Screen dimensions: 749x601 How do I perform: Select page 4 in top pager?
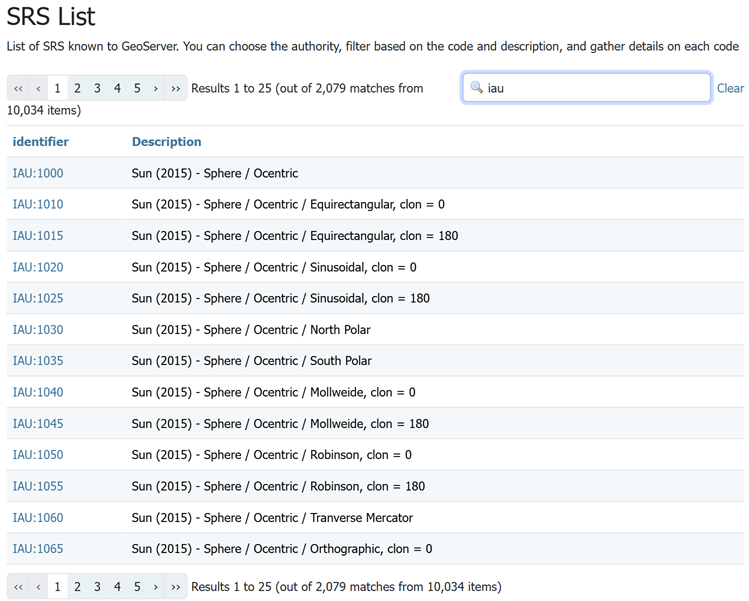(x=118, y=88)
